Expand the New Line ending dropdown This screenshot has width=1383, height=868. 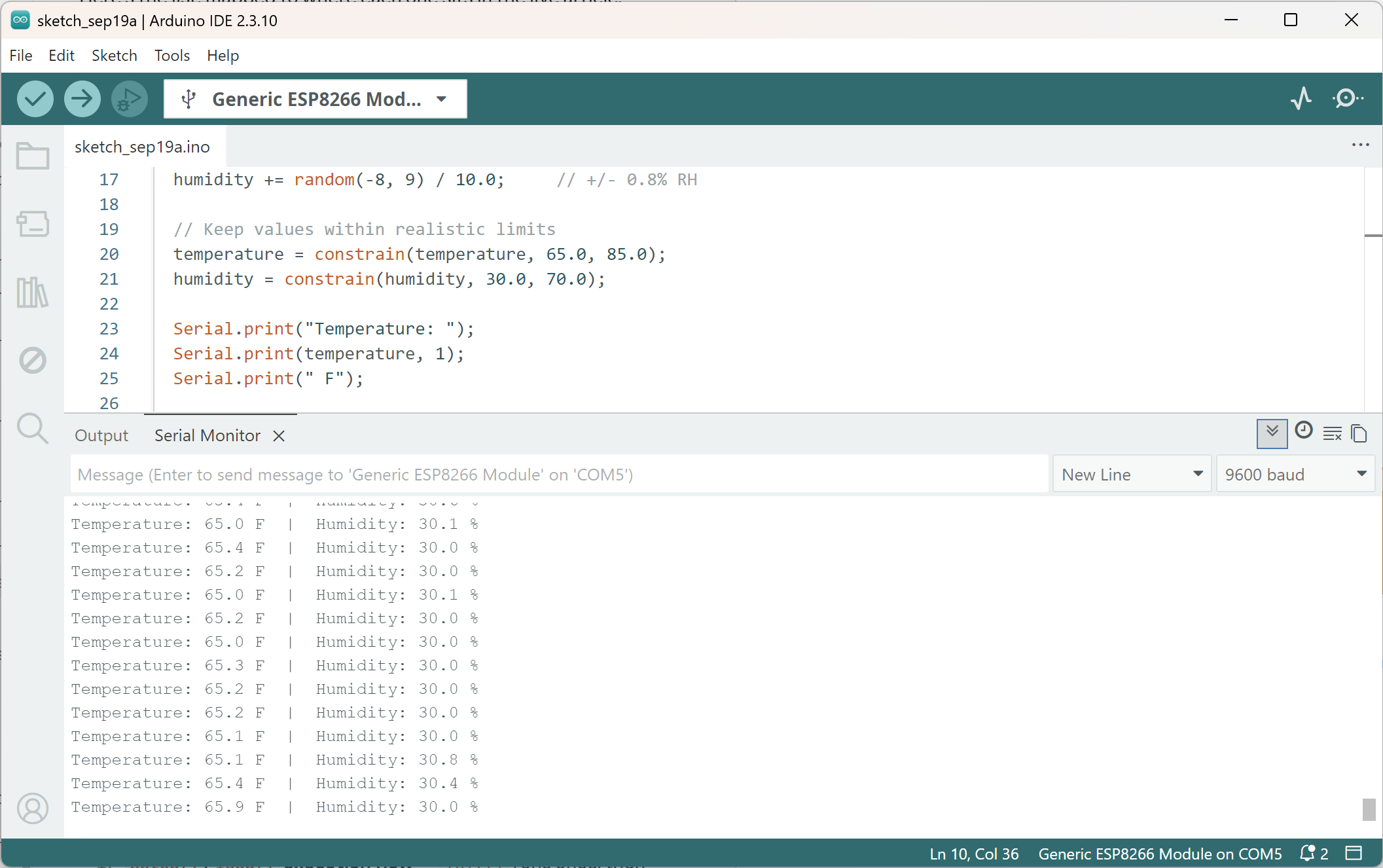coord(1132,475)
